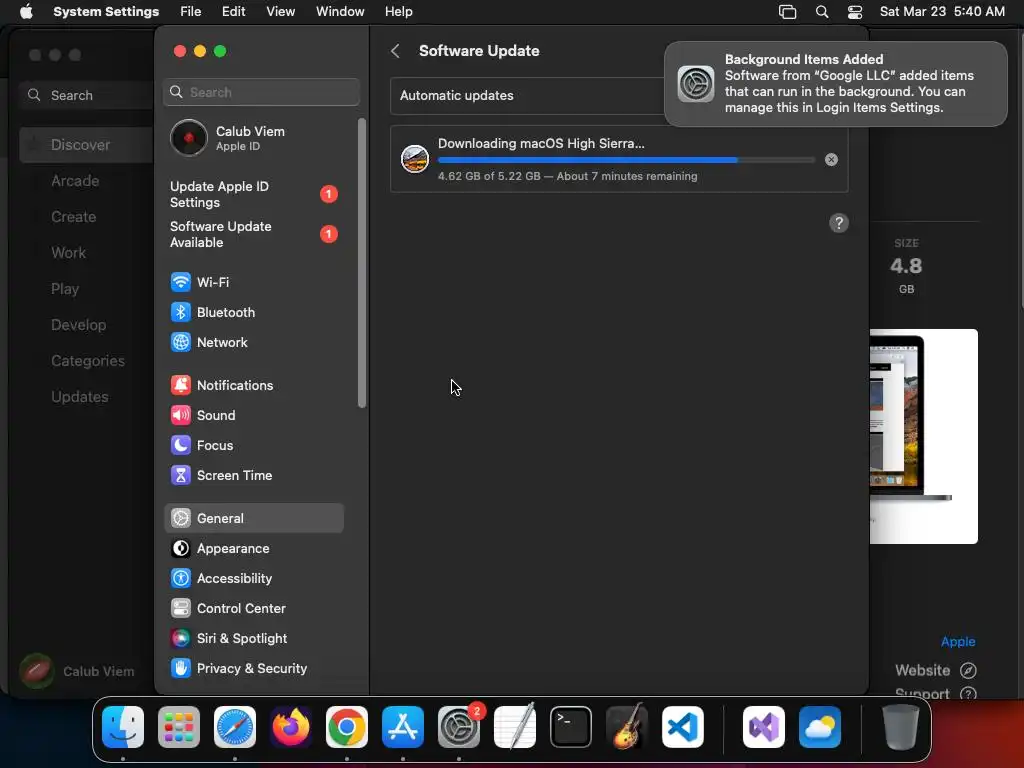Click the Stage Manager menu bar icon
Viewport: 1024px width, 768px height.
point(788,12)
